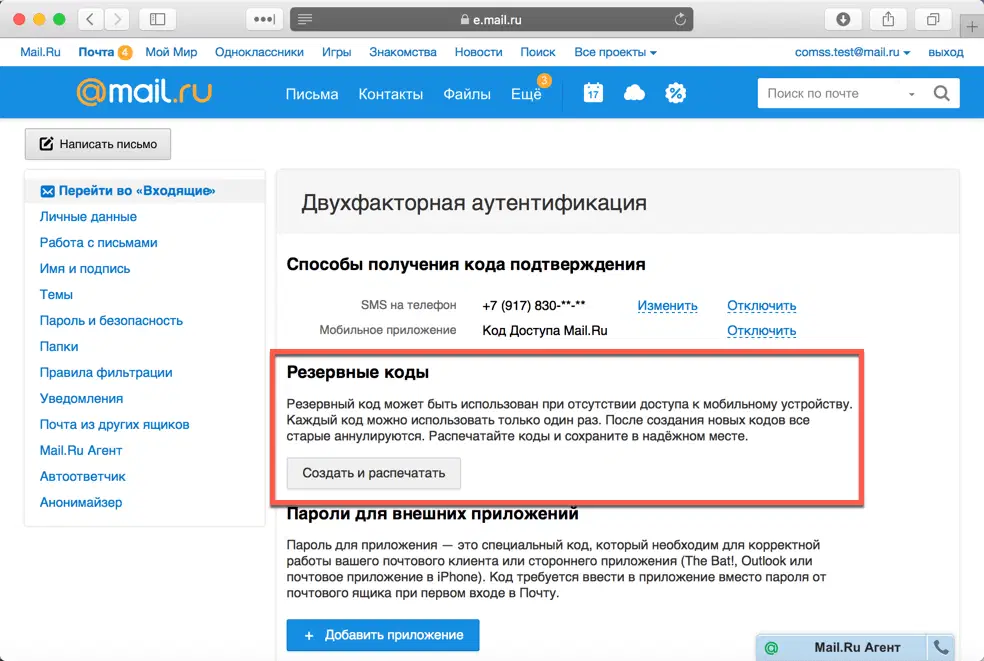This screenshot has height=661, width=984.
Task: Open Автоответчик settings
Action: (82, 476)
